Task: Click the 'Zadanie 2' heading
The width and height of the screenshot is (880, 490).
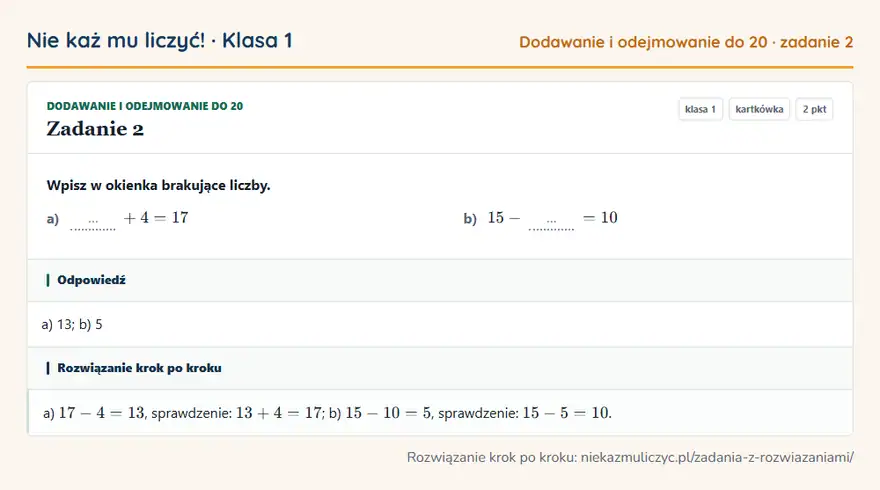Action: [95, 129]
